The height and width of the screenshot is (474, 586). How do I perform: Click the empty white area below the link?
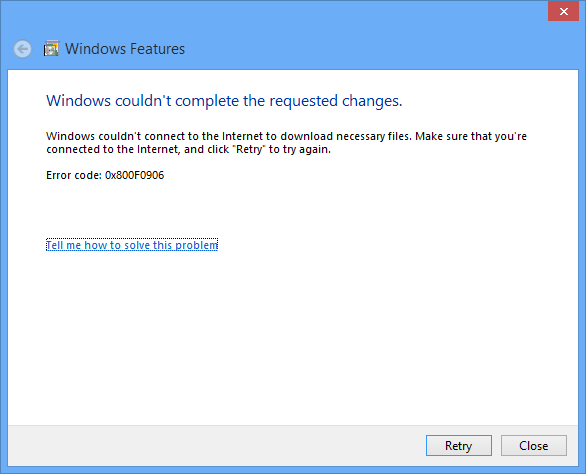(x=293, y=336)
